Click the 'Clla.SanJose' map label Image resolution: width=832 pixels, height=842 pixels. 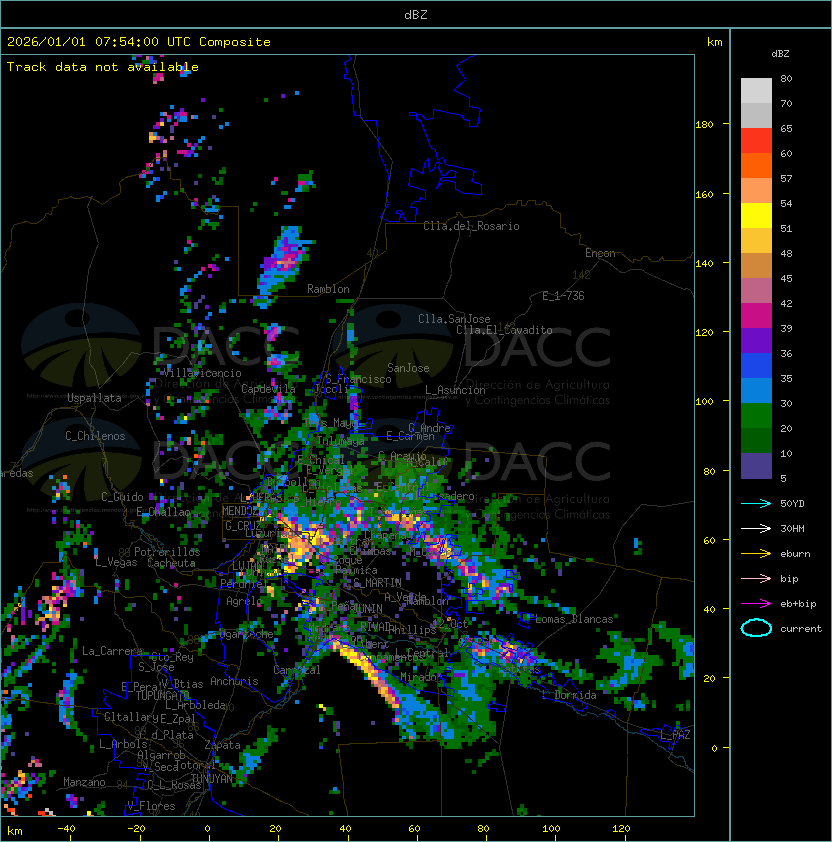point(454,319)
